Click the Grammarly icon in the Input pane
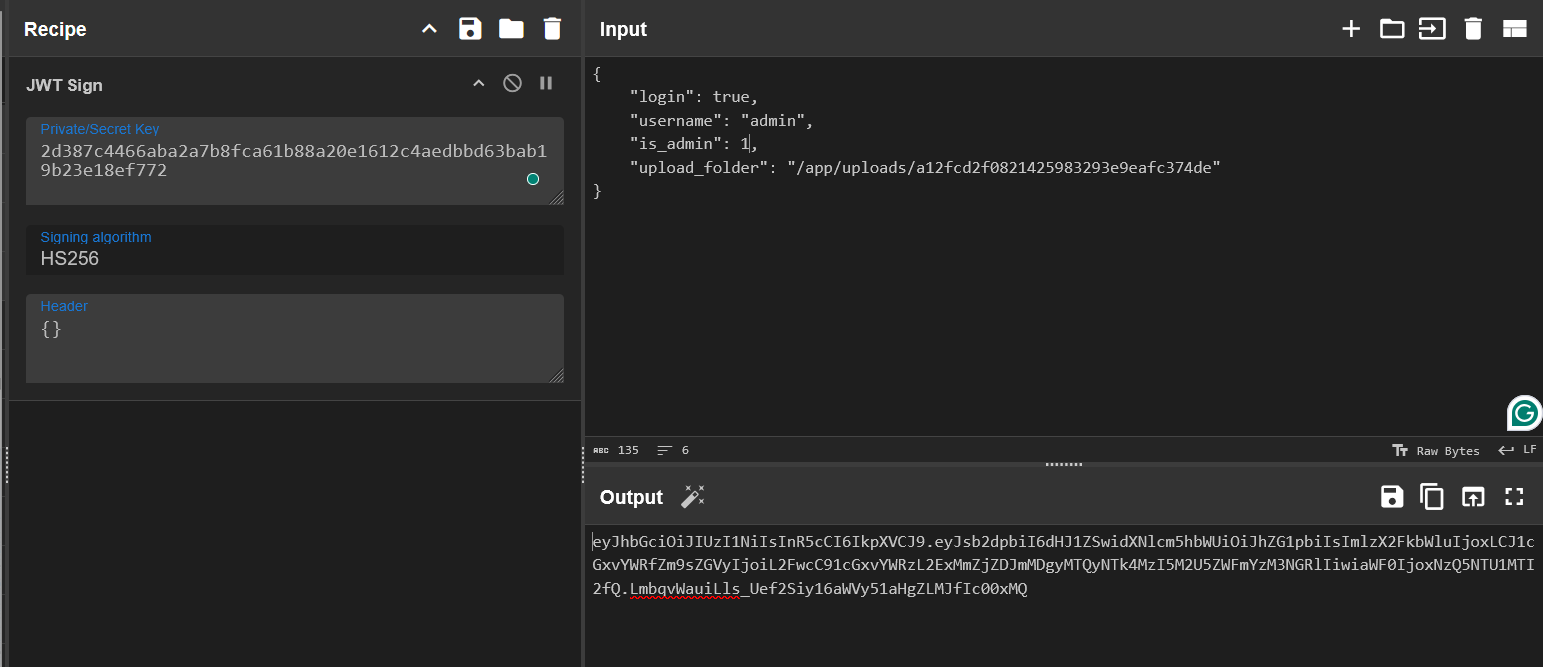This screenshot has width=1543, height=667. (x=1524, y=413)
